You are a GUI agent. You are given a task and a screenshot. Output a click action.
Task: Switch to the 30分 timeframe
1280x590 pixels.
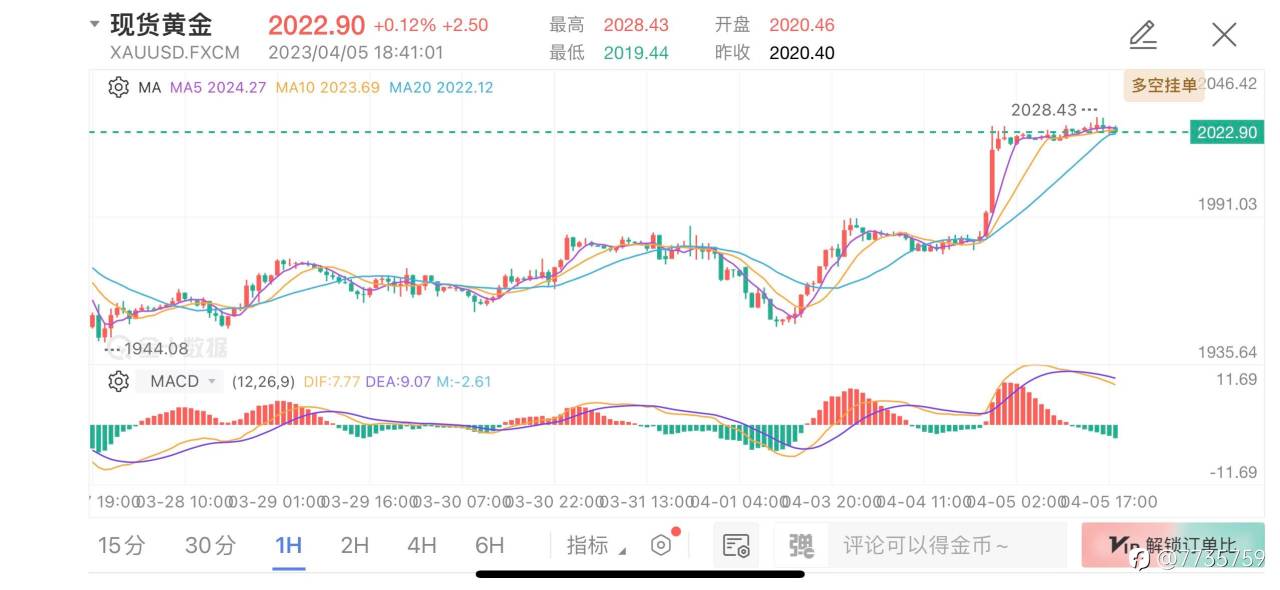click(x=211, y=545)
